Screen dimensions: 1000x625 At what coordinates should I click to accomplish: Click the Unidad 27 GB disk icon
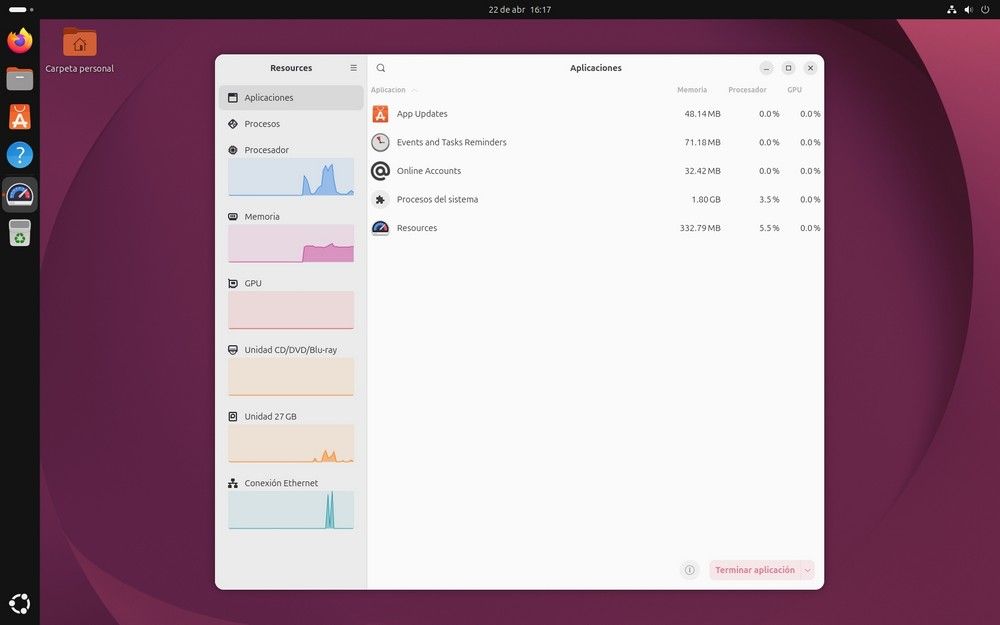tap(233, 416)
